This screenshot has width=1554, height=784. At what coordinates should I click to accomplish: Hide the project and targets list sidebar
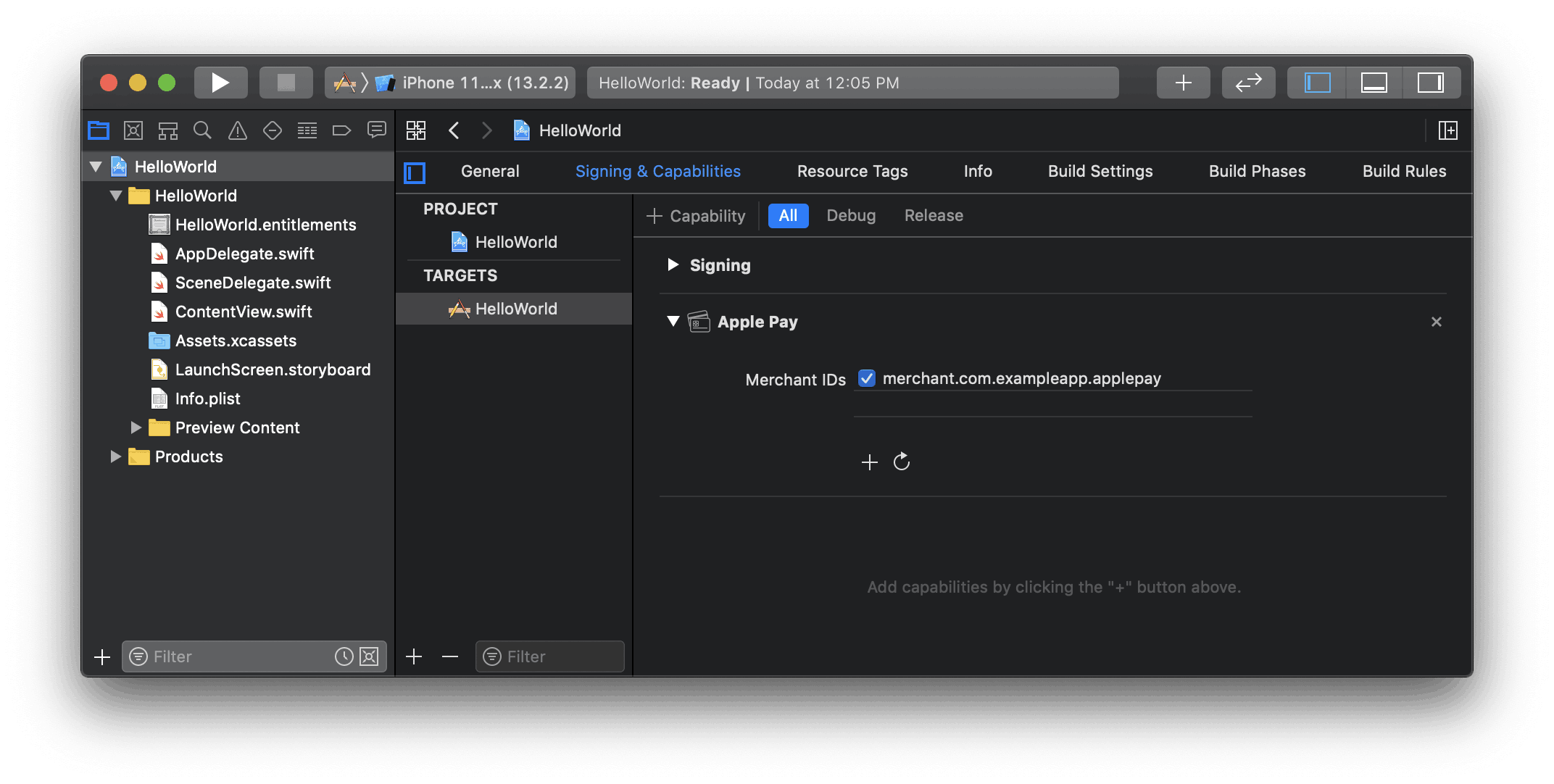415,172
